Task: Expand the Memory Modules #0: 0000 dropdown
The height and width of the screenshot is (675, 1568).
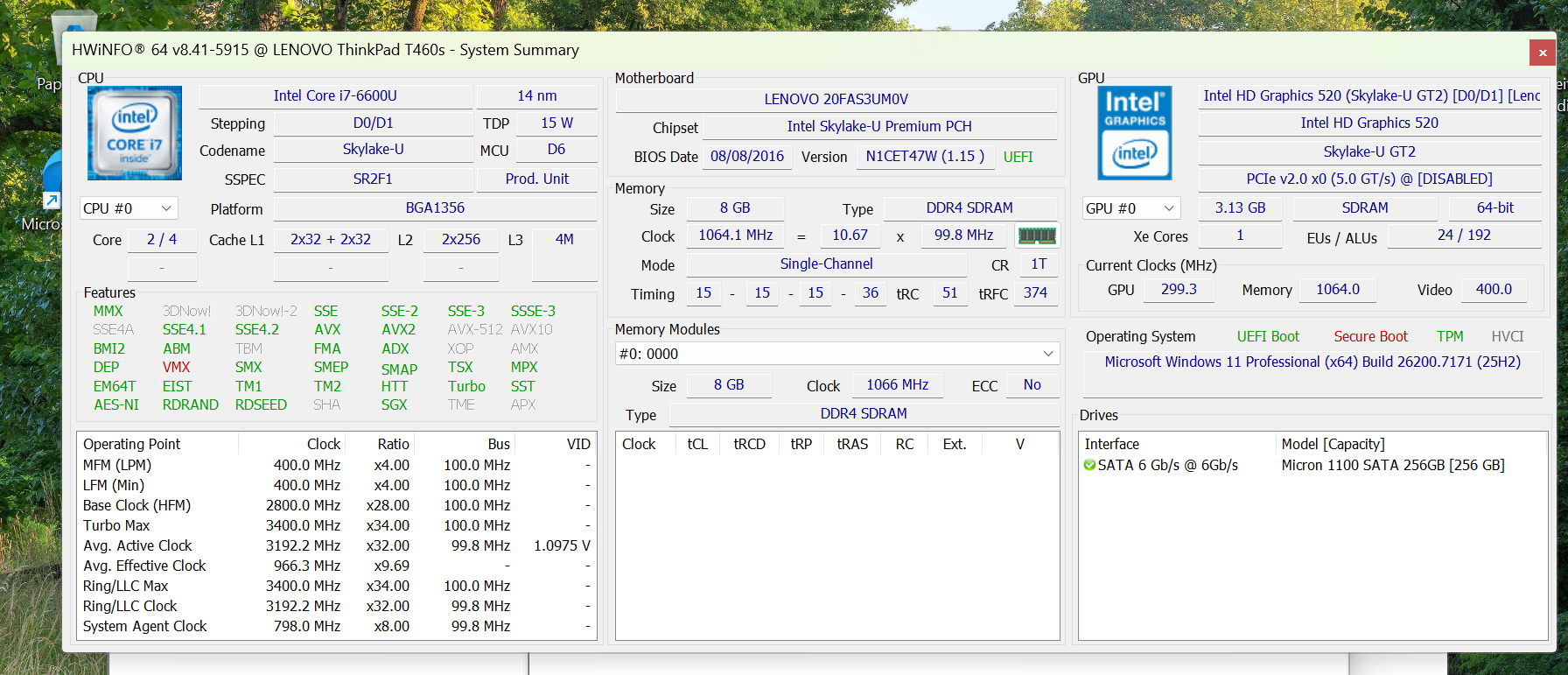Action: point(837,354)
